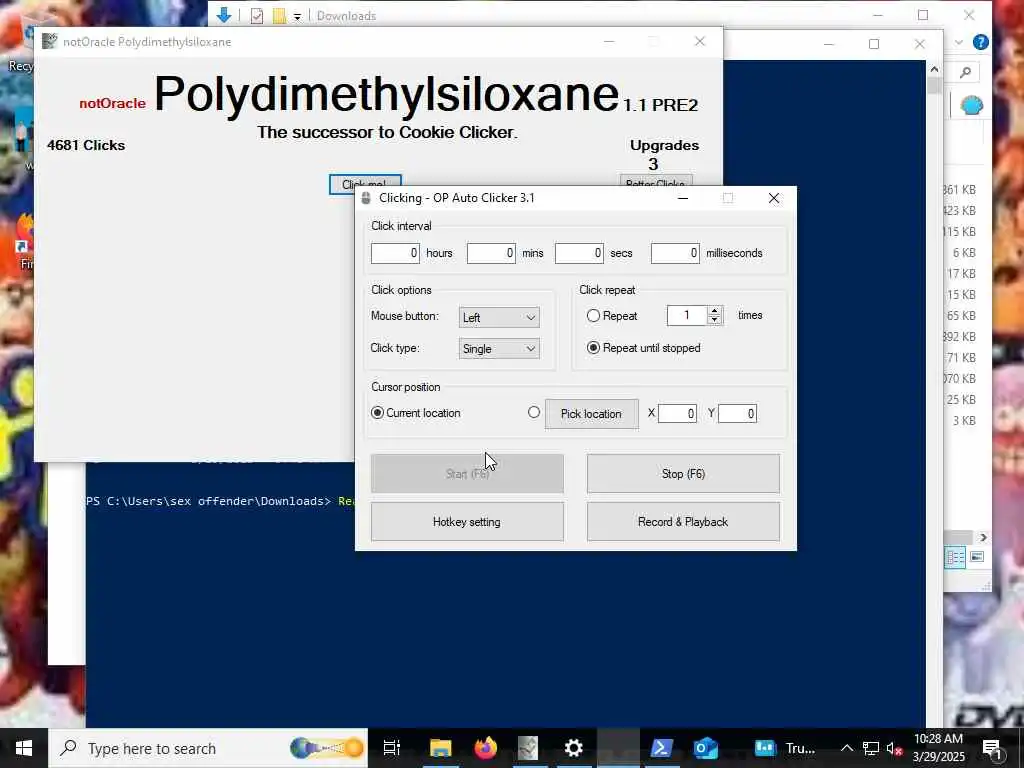Click the notOracle red label

(x=112, y=103)
